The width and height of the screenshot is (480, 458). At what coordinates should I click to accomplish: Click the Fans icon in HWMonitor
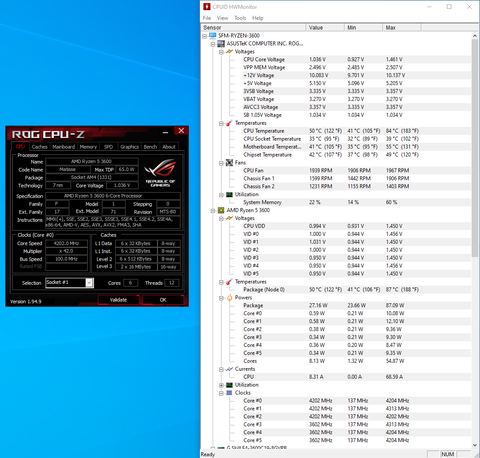tap(229, 163)
